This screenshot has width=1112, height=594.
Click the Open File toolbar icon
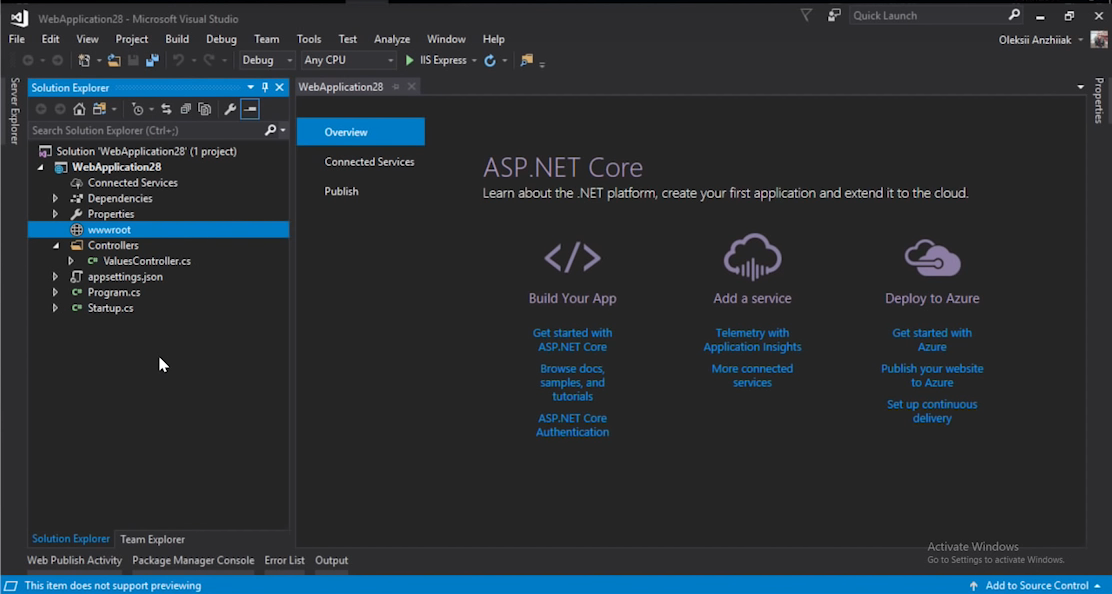click(x=114, y=61)
